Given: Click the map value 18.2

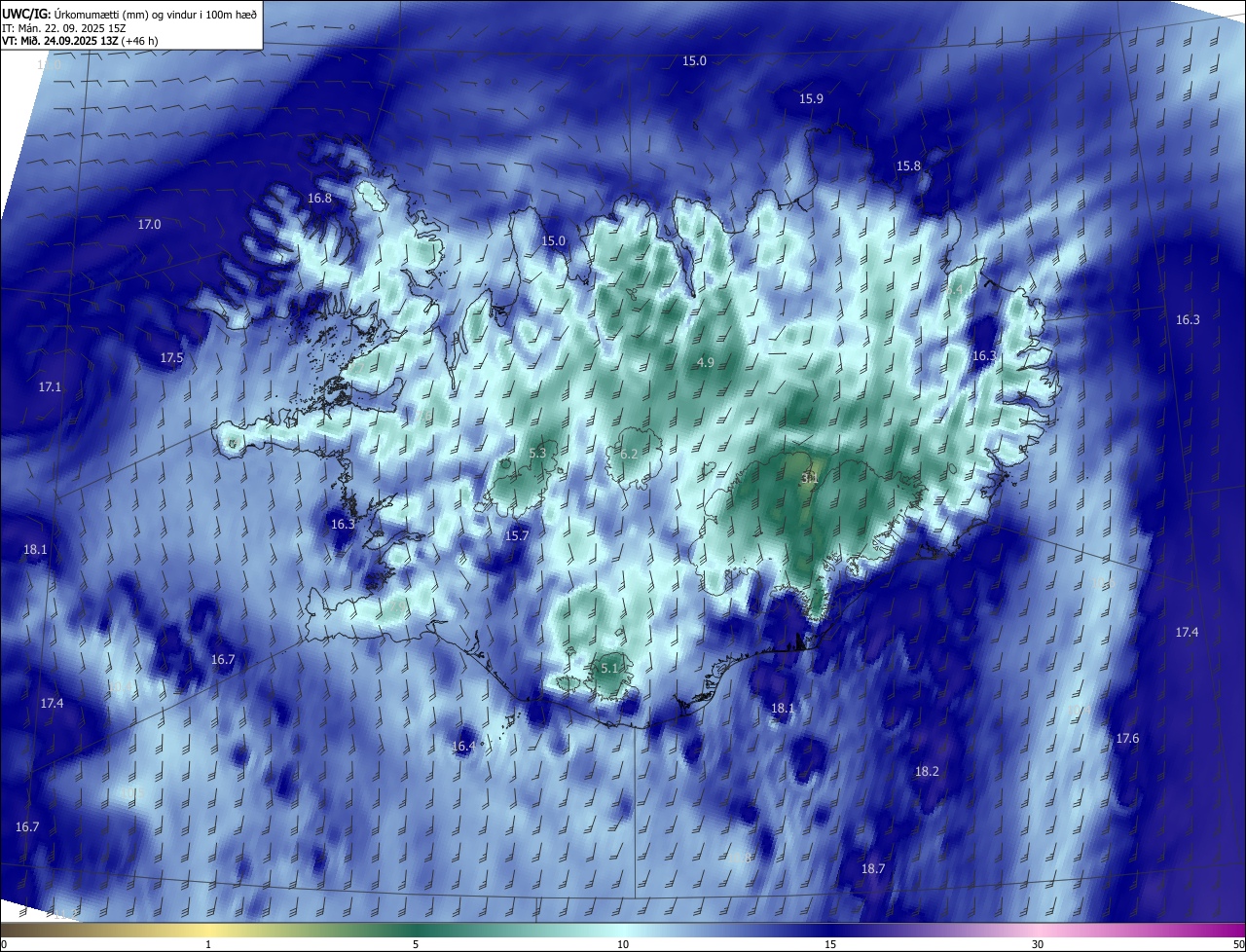Looking at the screenshot, I should coord(927,771).
